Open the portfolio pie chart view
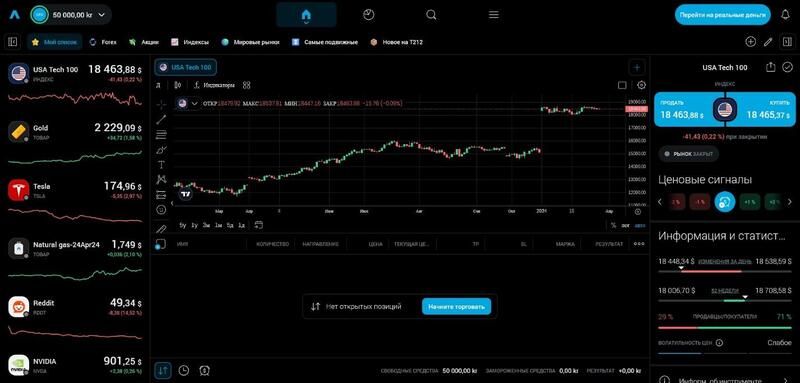800x383 pixels. [368, 15]
